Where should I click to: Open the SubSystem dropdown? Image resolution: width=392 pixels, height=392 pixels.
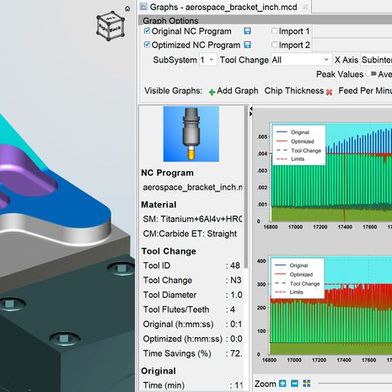[208, 60]
